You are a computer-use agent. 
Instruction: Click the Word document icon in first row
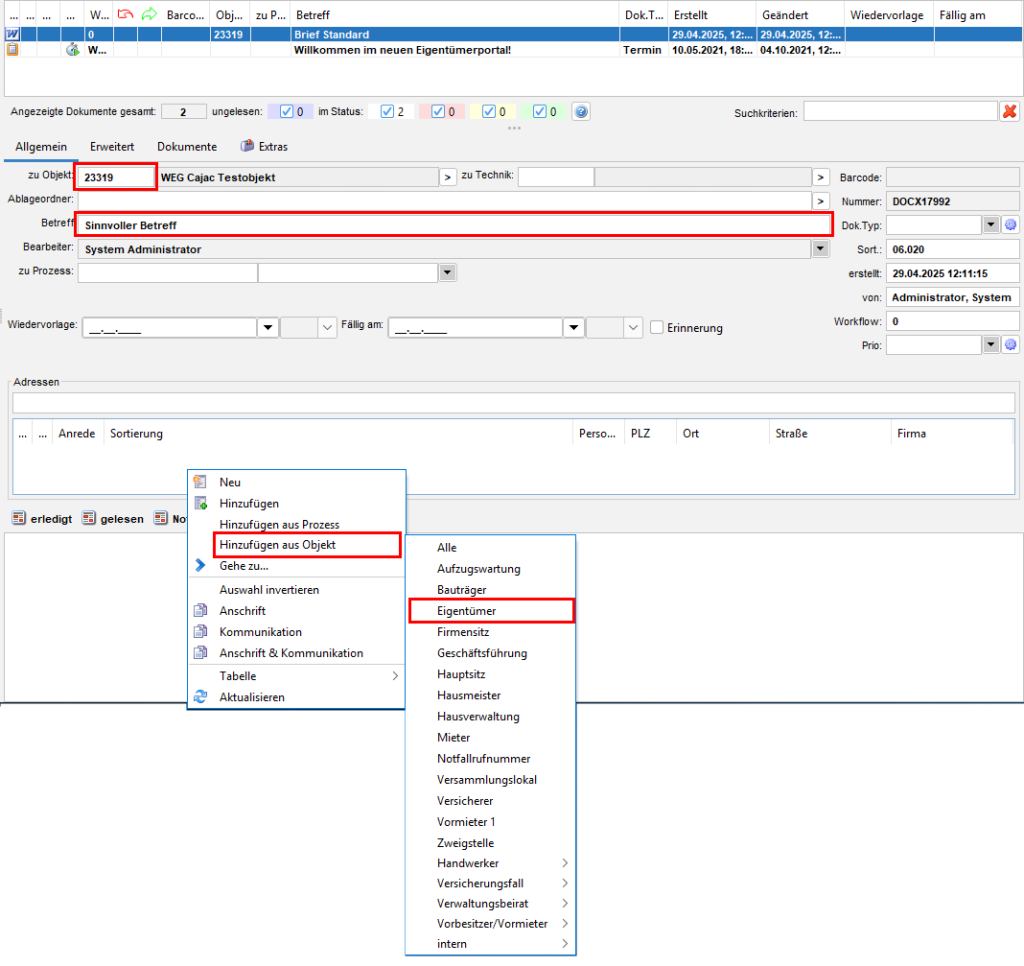coord(12,34)
